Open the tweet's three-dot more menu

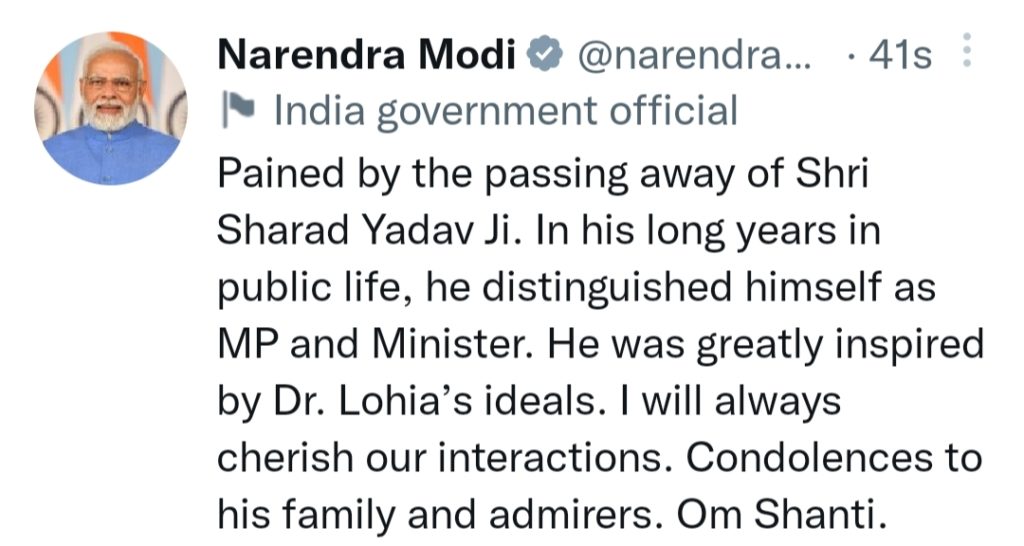click(x=967, y=52)
